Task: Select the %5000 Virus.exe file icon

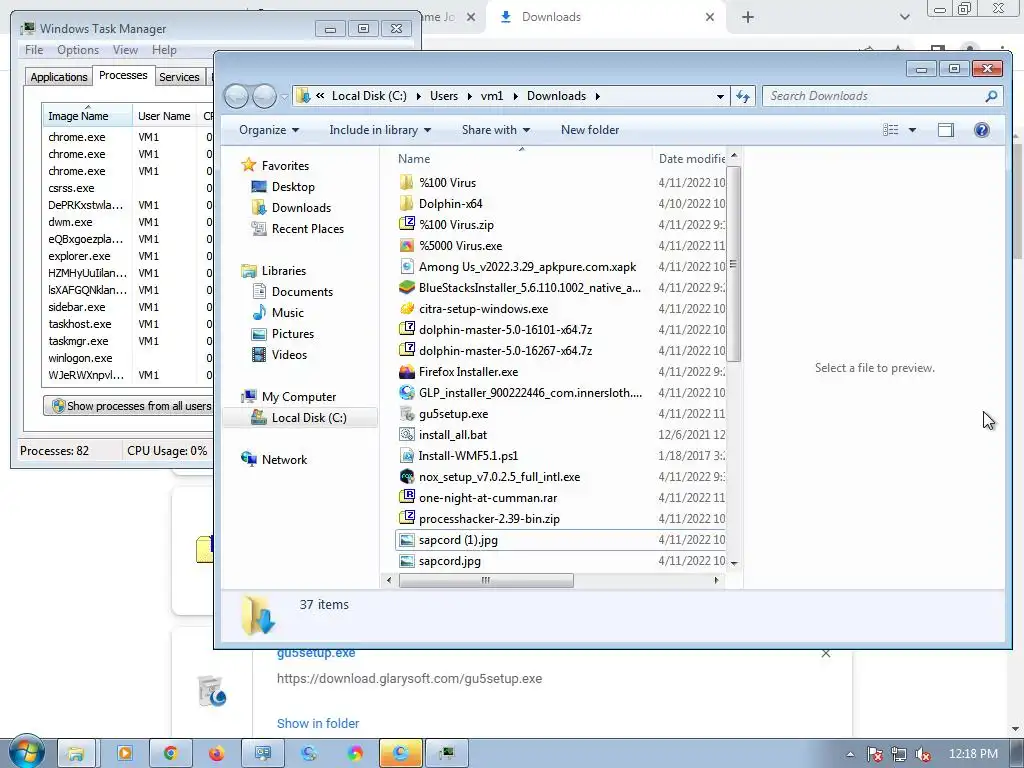Action: click(407, 246)
